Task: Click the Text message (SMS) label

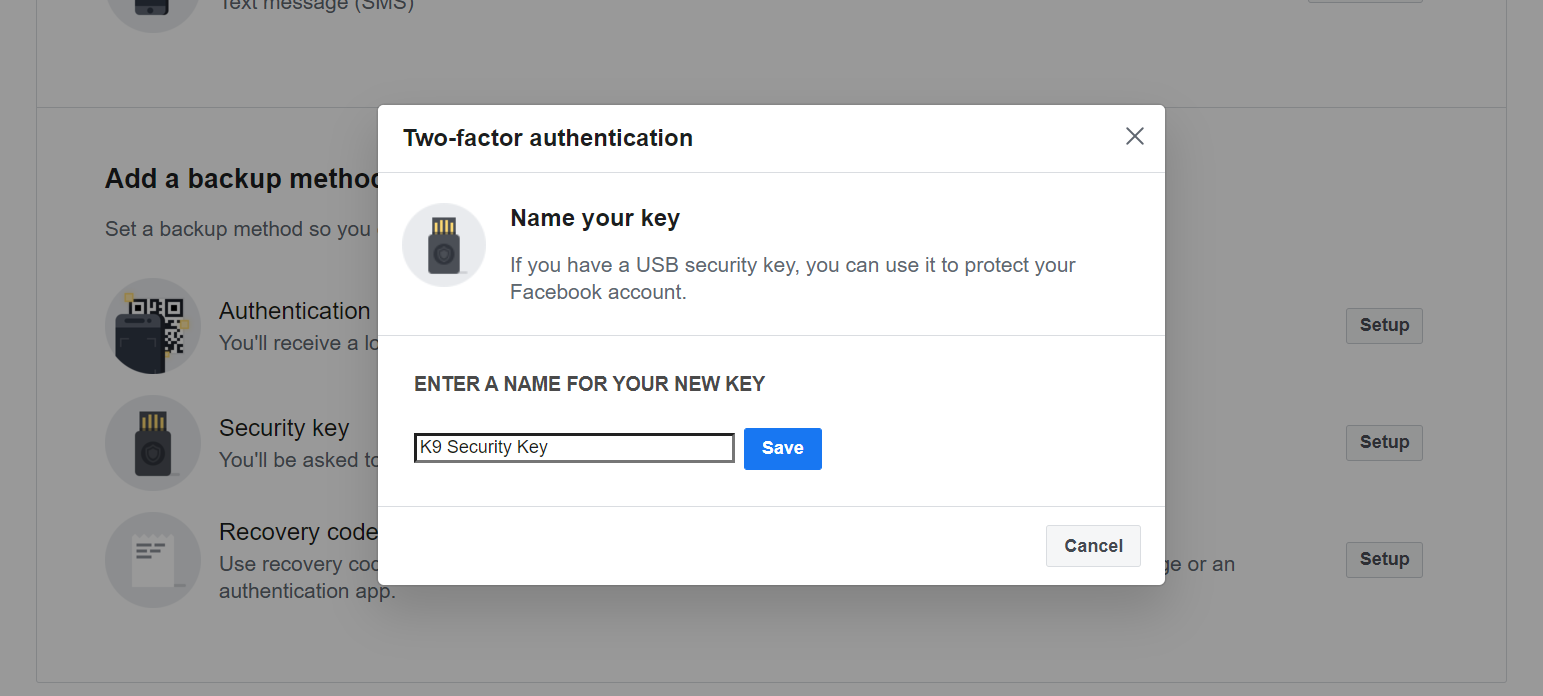Action: click(316, 5)
